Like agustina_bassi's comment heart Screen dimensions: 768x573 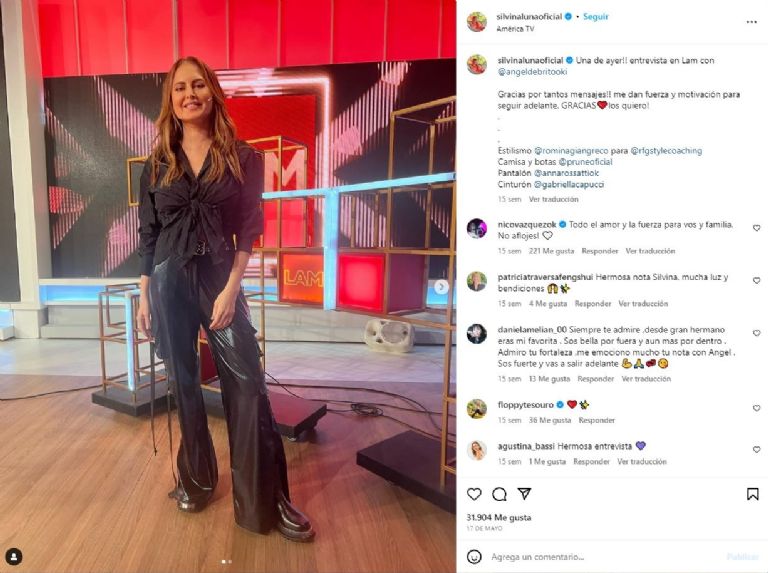756,450
